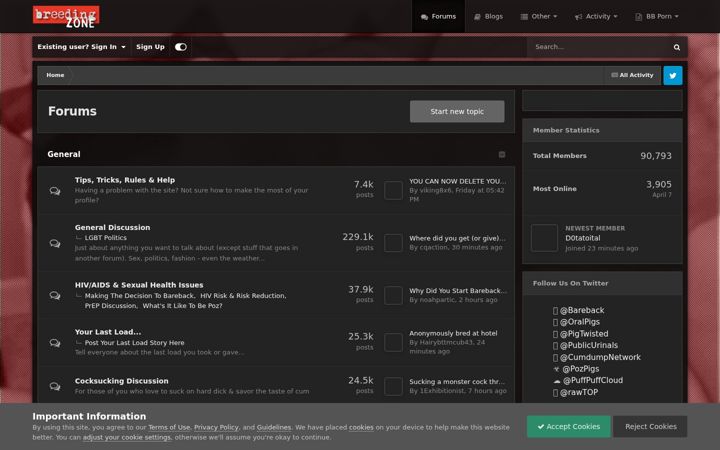Click the Reject Cookies button
Image resolution: width=720 pixels, height=450 pixels.
click(x=650, y=427)
